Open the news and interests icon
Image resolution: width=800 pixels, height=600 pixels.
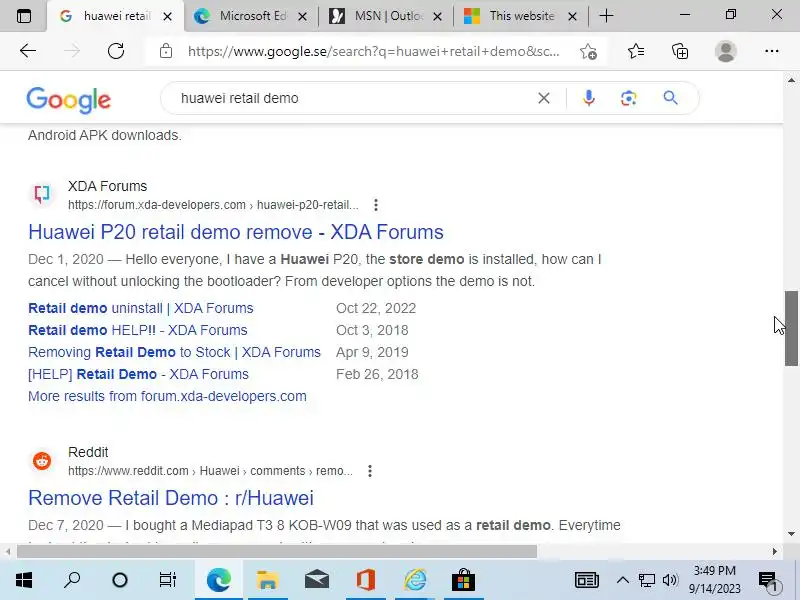tap(587, 580)
